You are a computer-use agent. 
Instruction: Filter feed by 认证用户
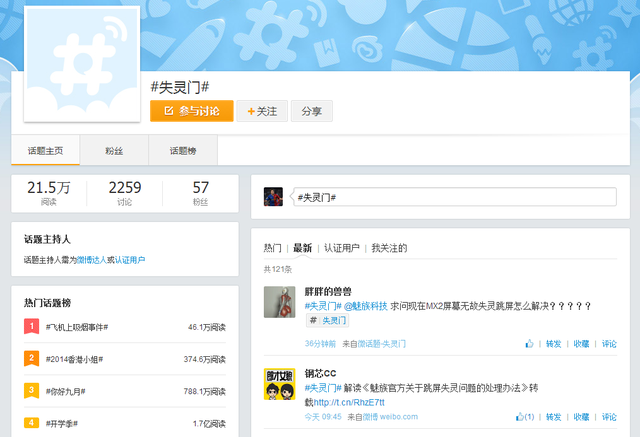click(x=342, y=248)
